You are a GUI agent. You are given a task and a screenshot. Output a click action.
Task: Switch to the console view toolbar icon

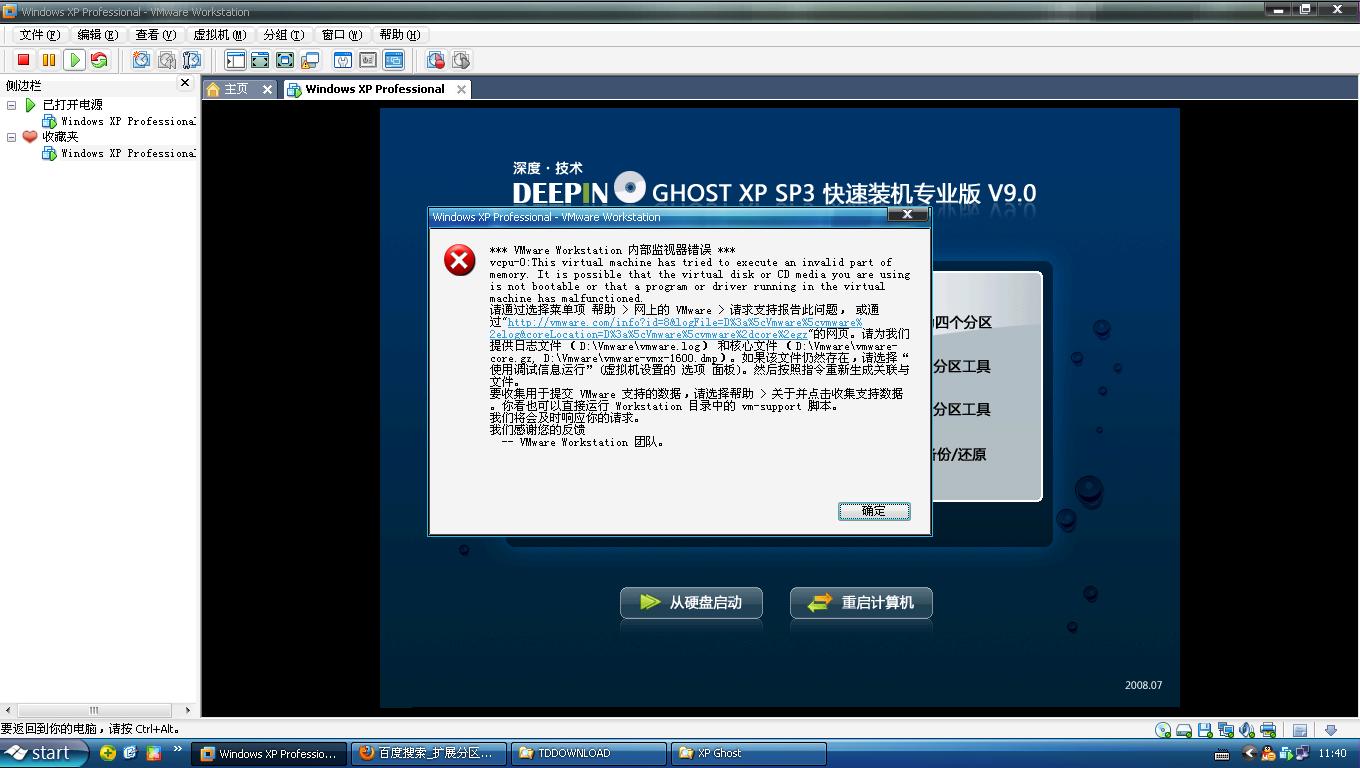393,60
